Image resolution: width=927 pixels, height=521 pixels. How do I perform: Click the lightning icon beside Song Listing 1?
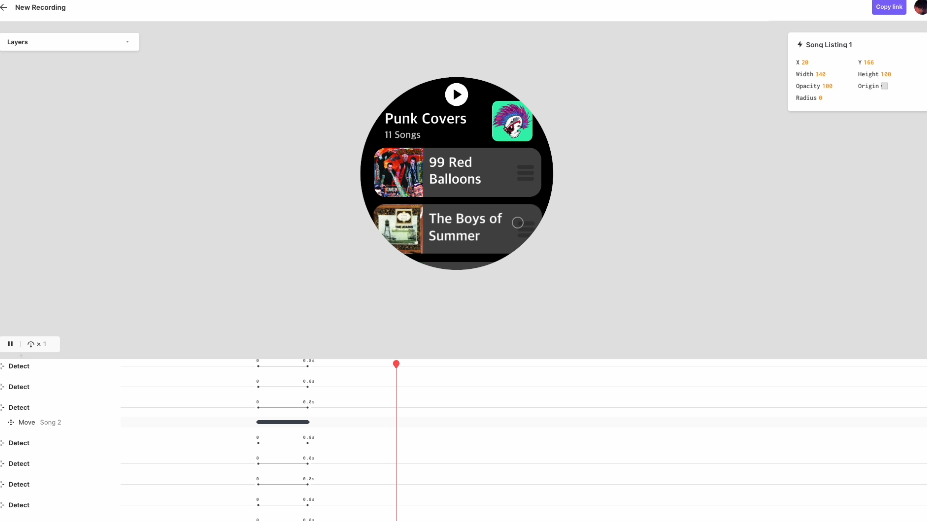(799, 44)
